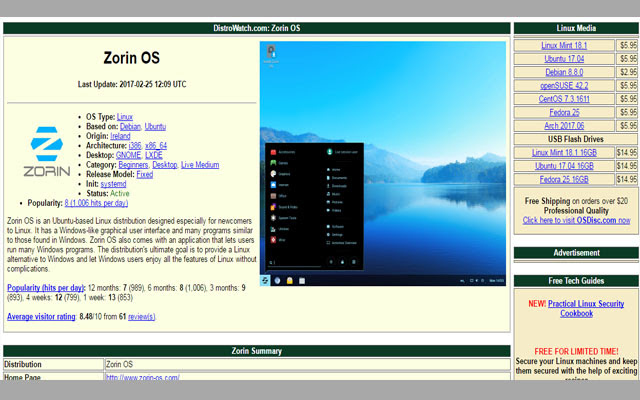640x400 pixels.
Task: Open the Ubuntu link under Based on
Action: point(155,127)
